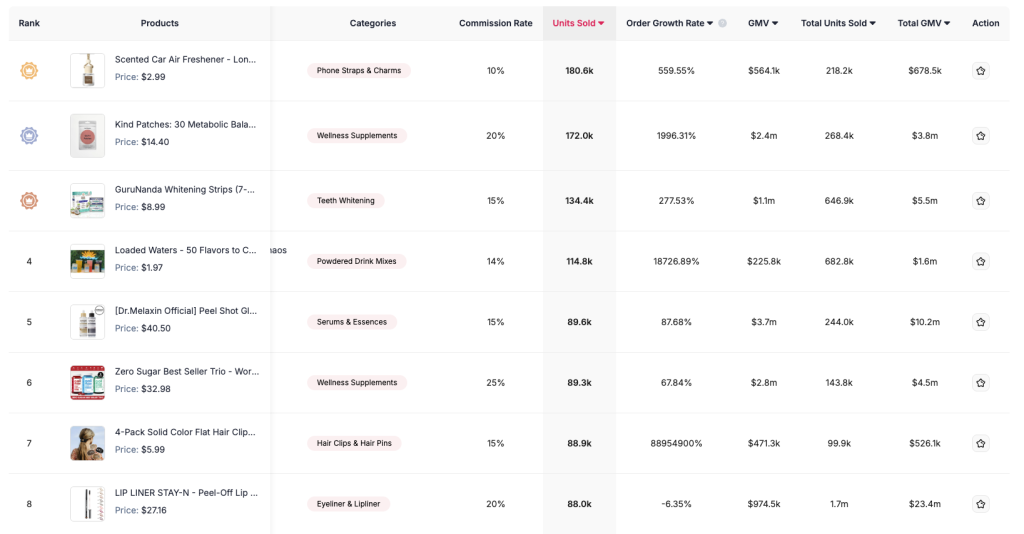
Task: Open the Kind Patches product thumbnail
Action: [87, 136]
